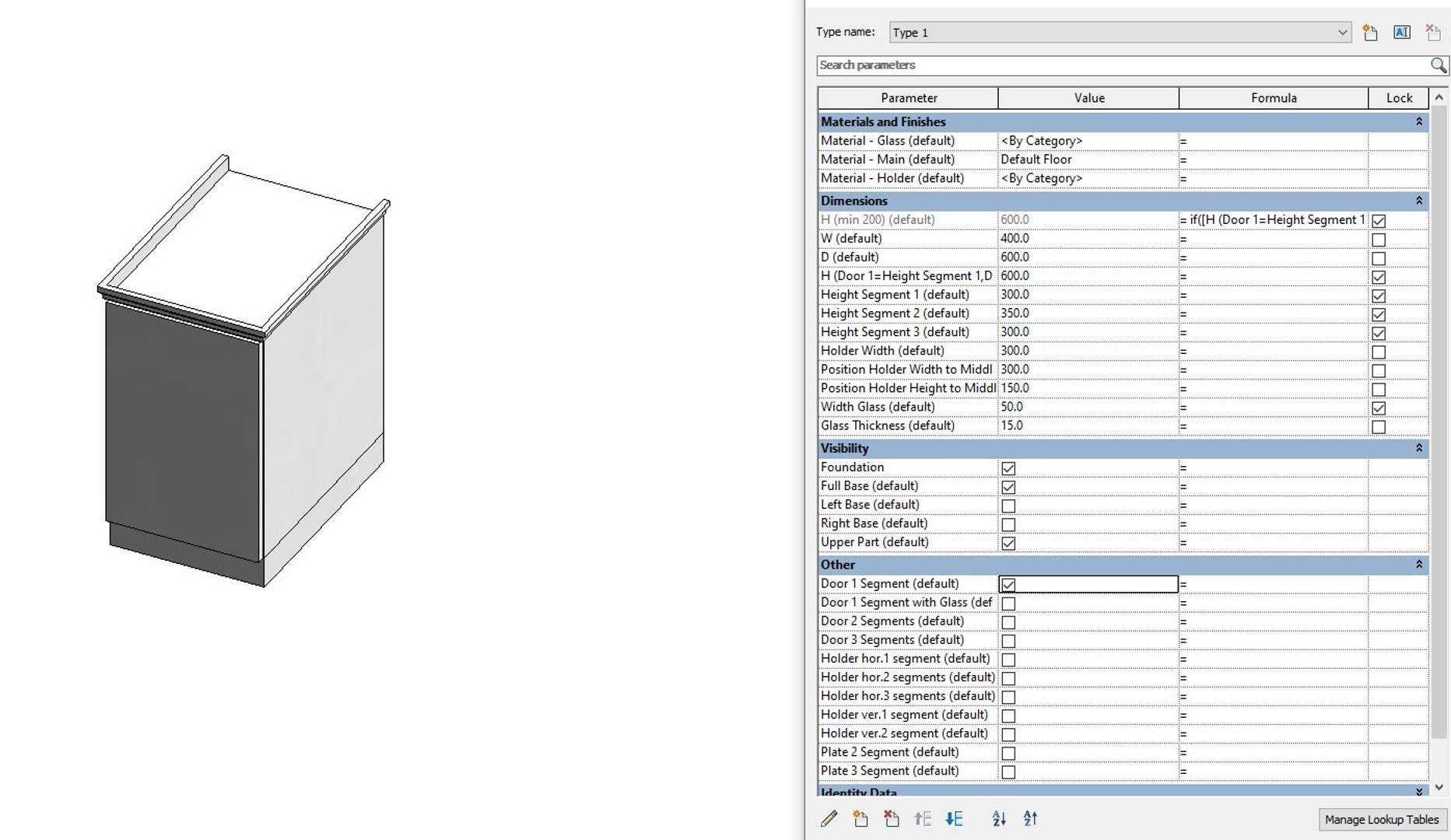The height and width of the screenshot is (840, 1451).
Task: Enable Door 1 Segment with Glass checkbox
Action: 1008,604
